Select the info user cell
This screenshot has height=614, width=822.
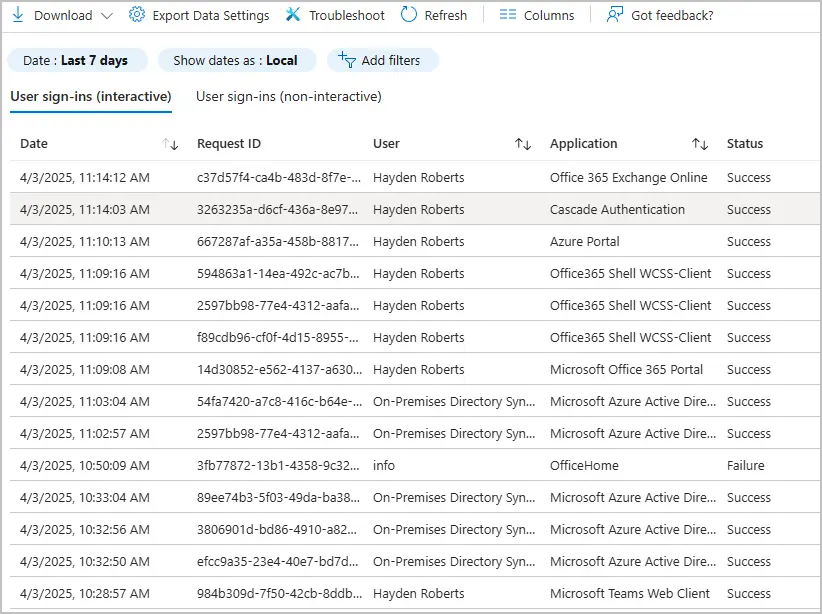[x=384, y=466]
